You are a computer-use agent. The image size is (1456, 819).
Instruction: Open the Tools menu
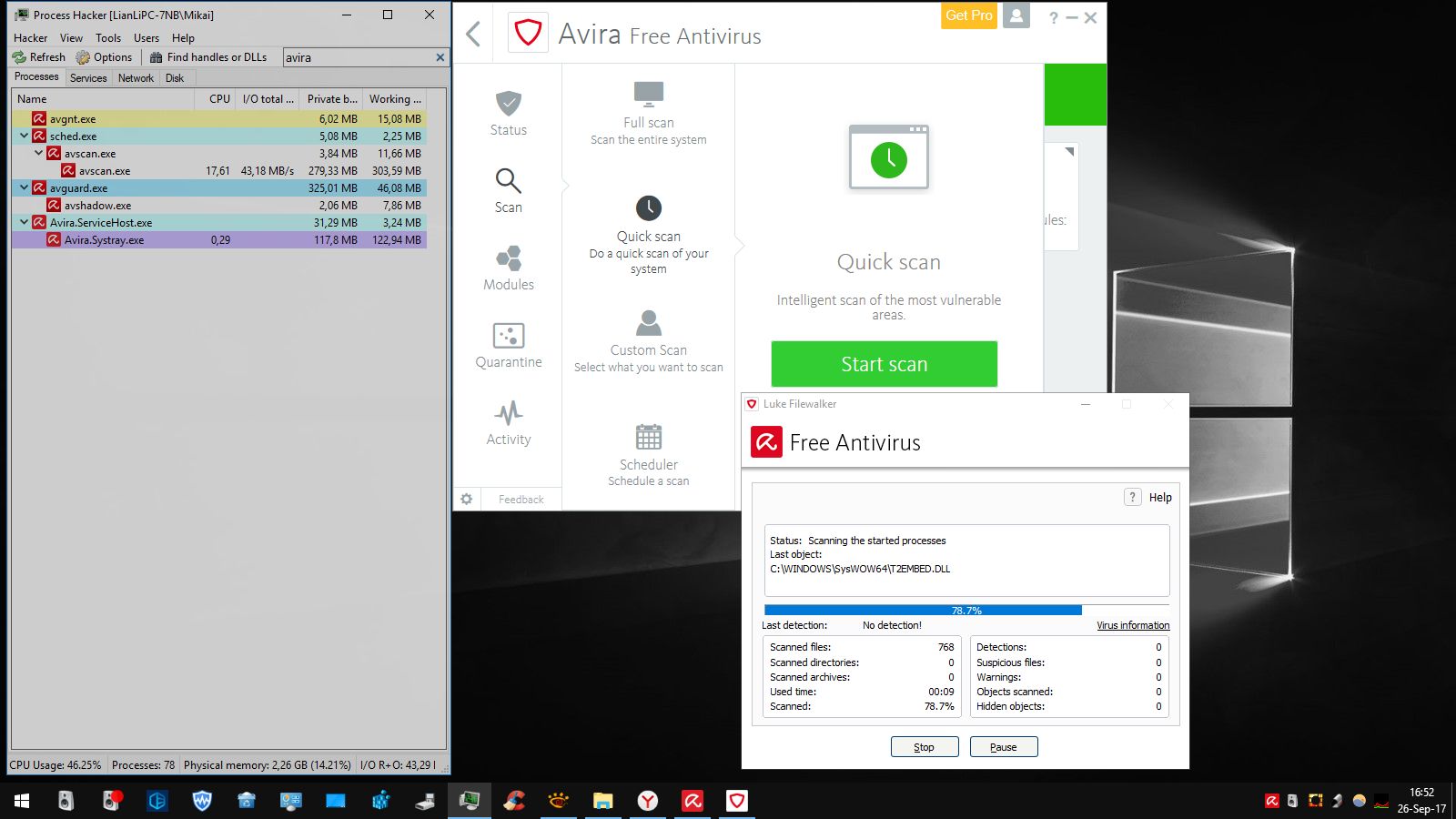coord(108,38)
